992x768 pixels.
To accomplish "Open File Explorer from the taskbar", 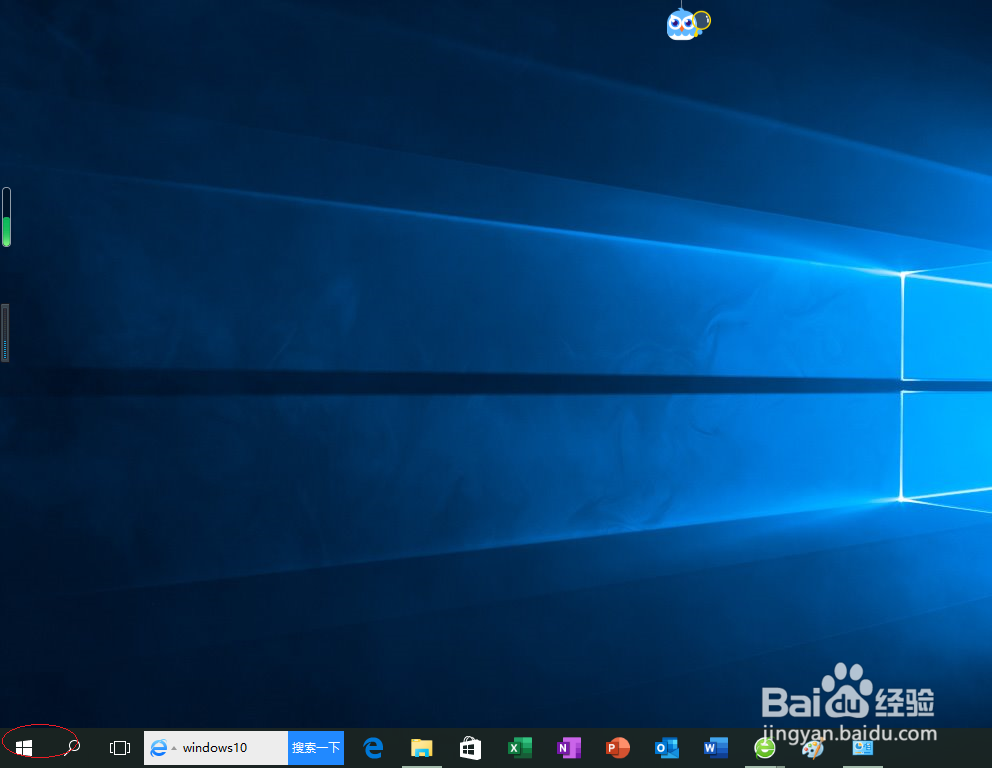I will click(x=421, y=747).
